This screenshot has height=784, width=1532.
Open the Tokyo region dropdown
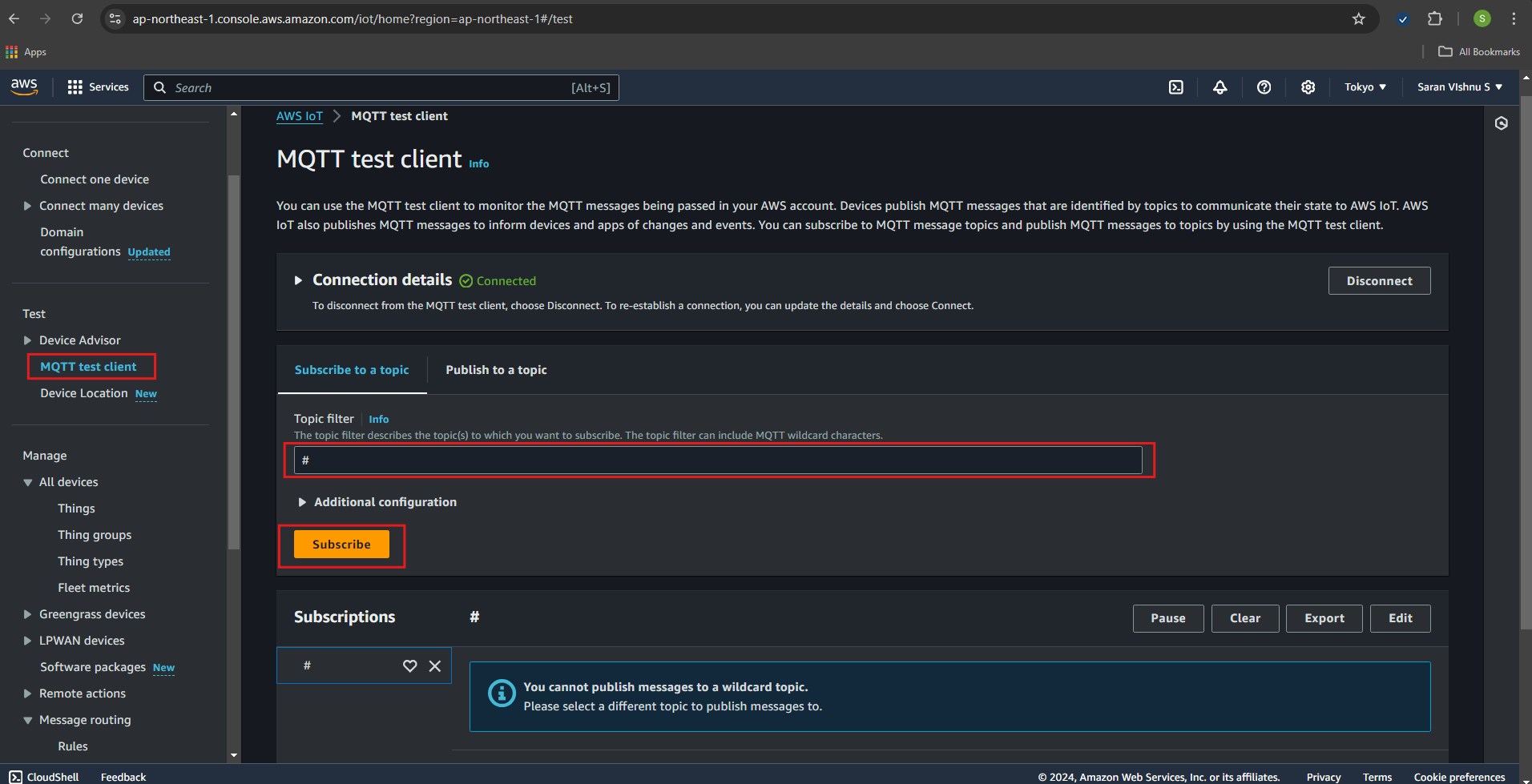(1365, 87)
